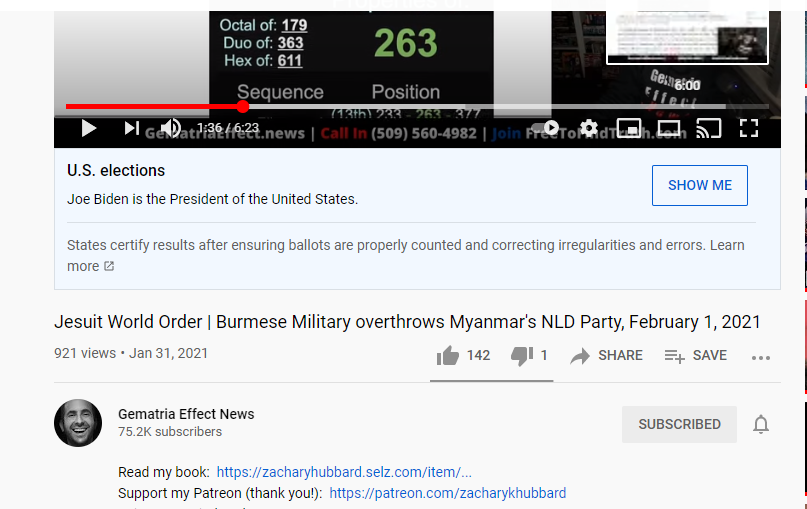Like the video with thumbs up
Screen dimensions: 807x509
click(463, 356)
